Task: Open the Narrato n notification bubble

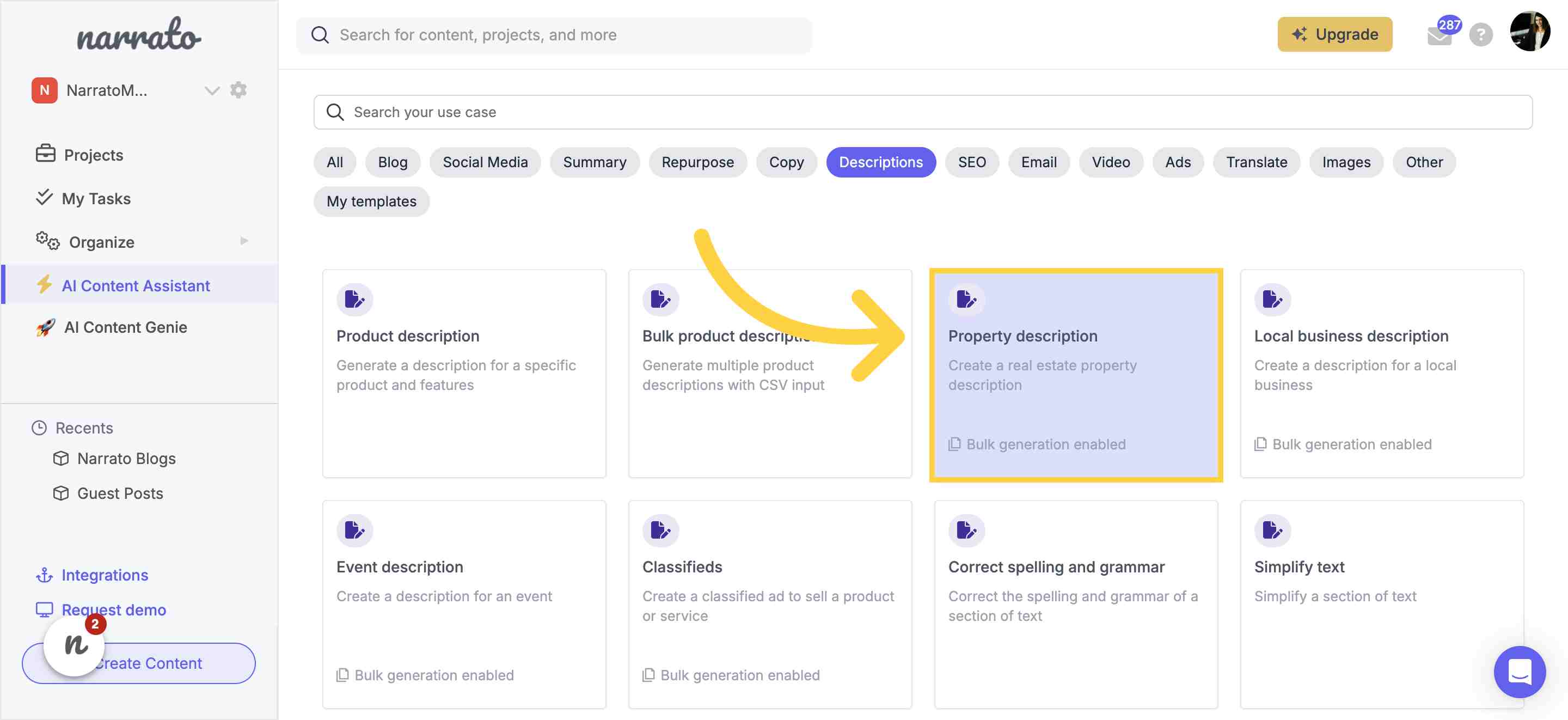Action: click(75, 645)
